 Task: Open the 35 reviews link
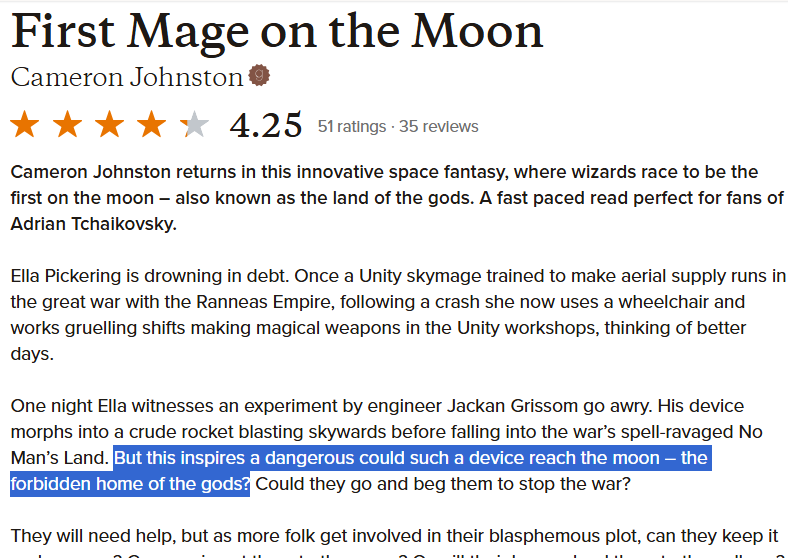(439, 126)
